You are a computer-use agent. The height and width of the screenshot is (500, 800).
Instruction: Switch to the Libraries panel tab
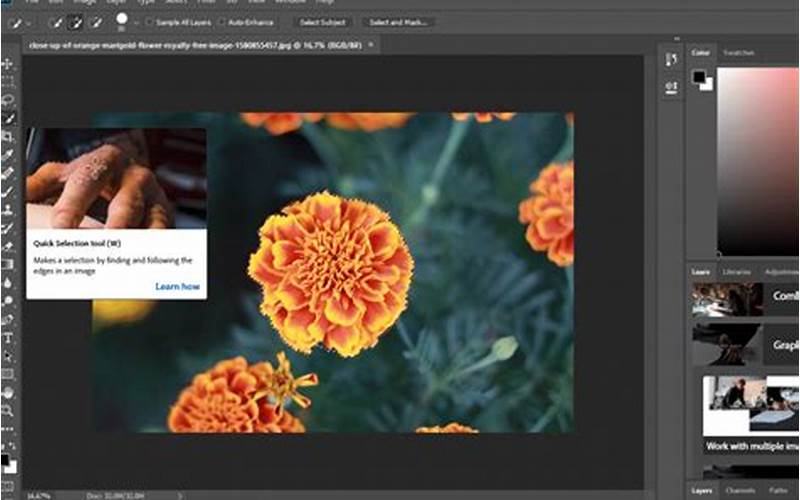point(737,272)
